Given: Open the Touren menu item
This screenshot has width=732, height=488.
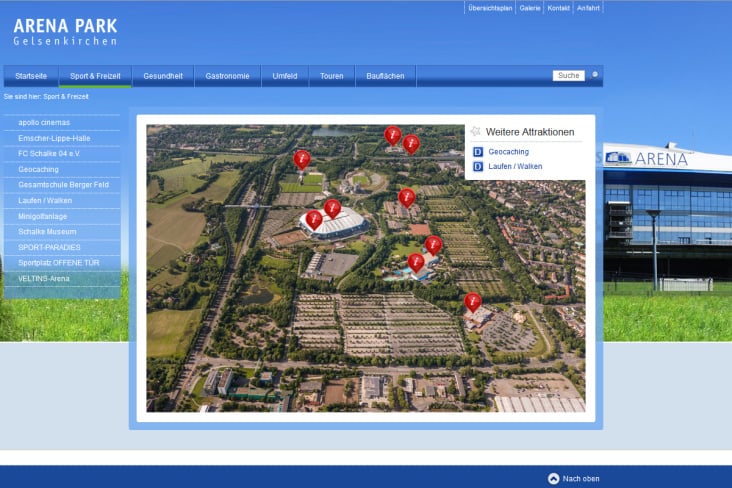Looking at the screenshot, I should [x=331, y=76].
